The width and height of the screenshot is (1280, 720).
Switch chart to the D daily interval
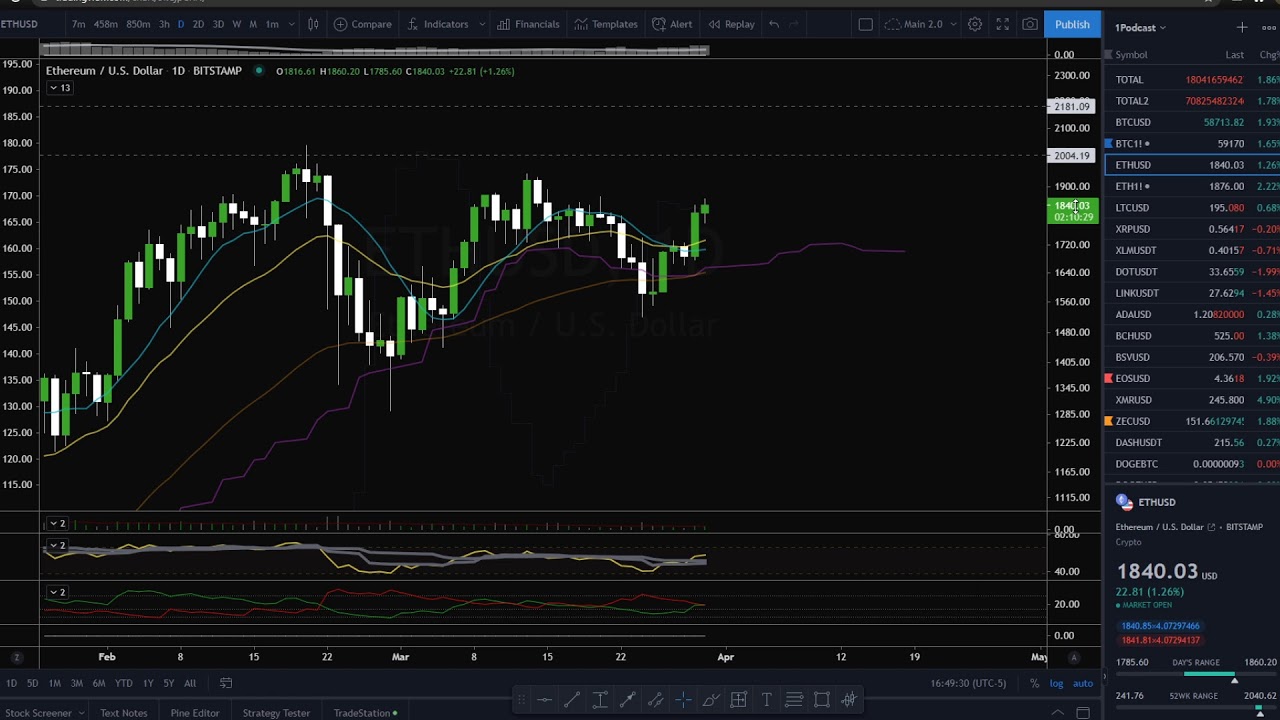(180, 24)
